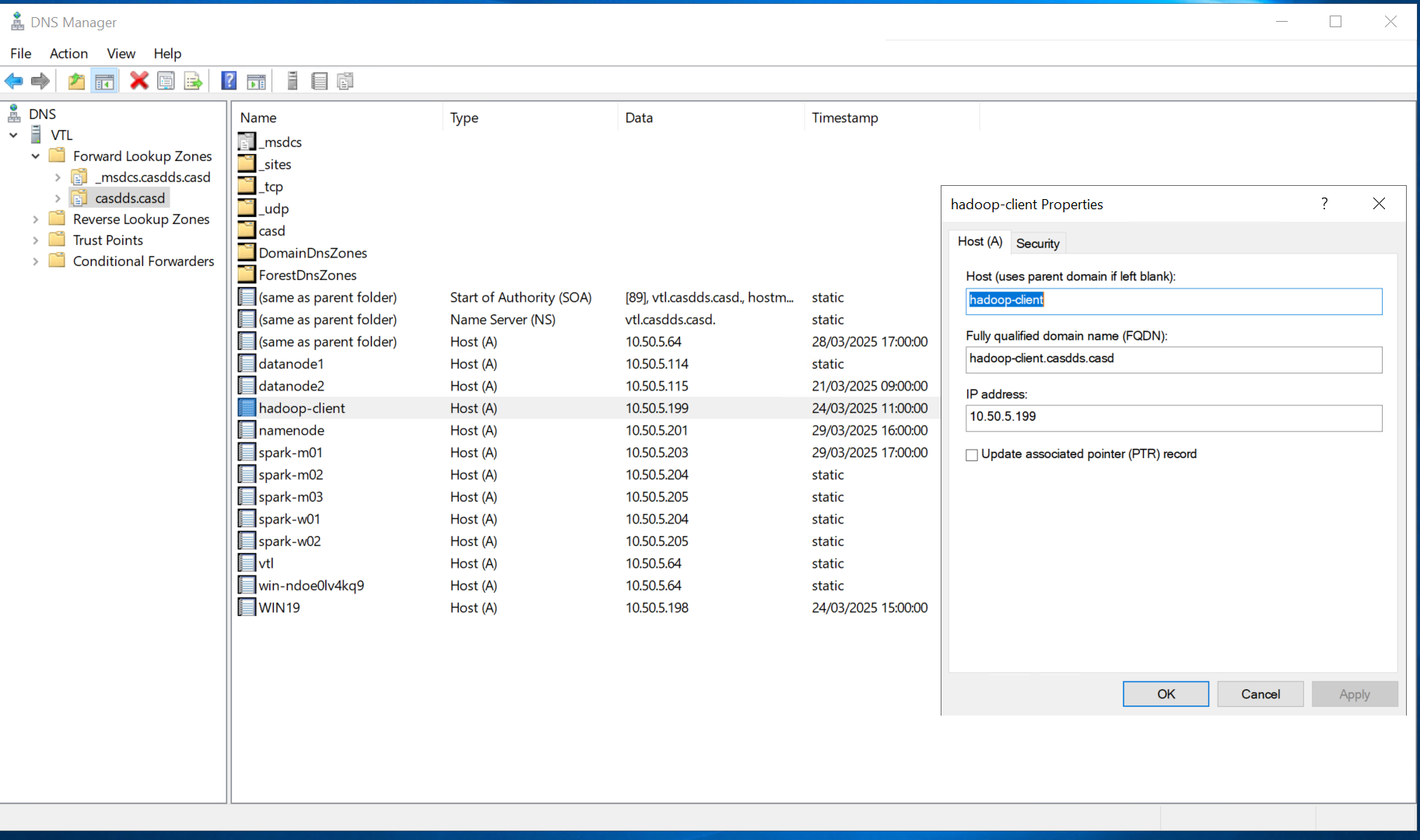Click the Export List toolbar icon
The image size is (1420, 840).
coord(192,80)
